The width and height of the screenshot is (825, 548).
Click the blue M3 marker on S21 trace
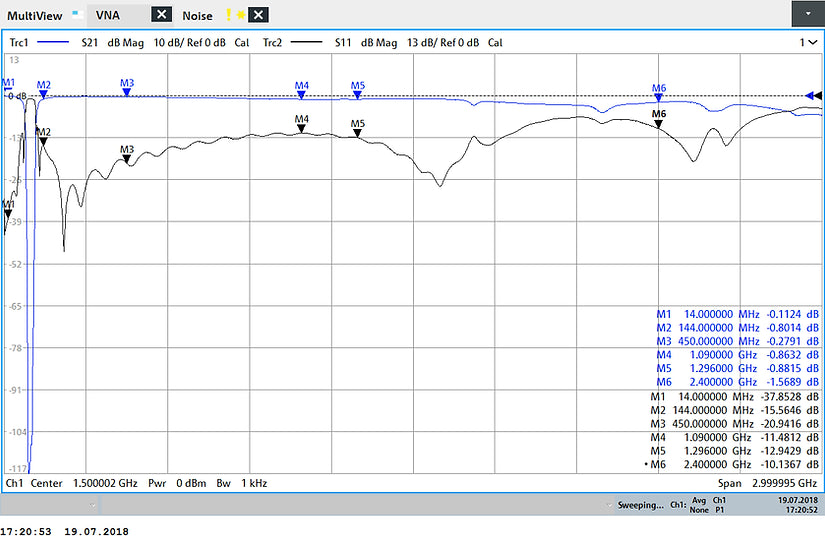[x=127, y=92]
